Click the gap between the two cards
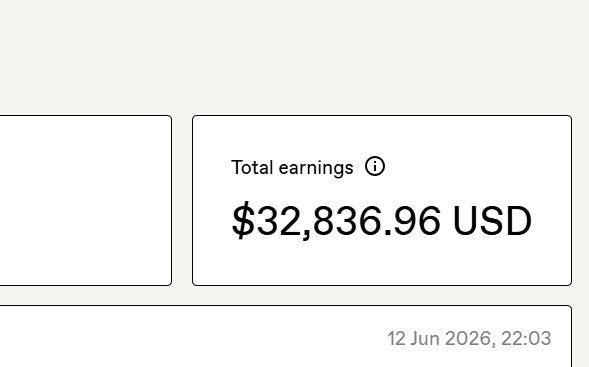Screen dimensions: 589x367 [x=182, y=201]
